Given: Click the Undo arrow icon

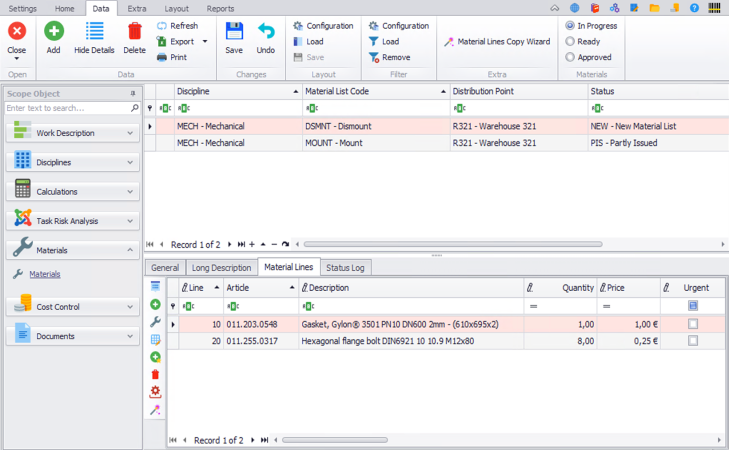Looking at the screenshot, I should click(265, 33).
